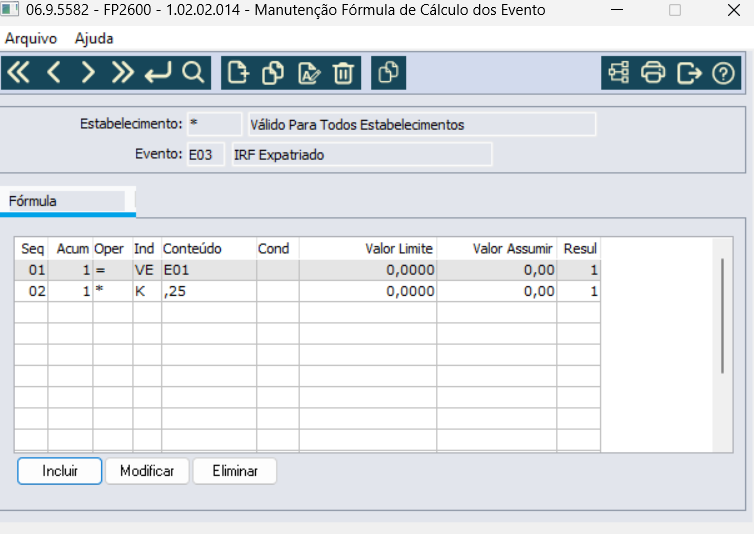Click the Ind cell K
Screen dimensions: 754x534
147,291
